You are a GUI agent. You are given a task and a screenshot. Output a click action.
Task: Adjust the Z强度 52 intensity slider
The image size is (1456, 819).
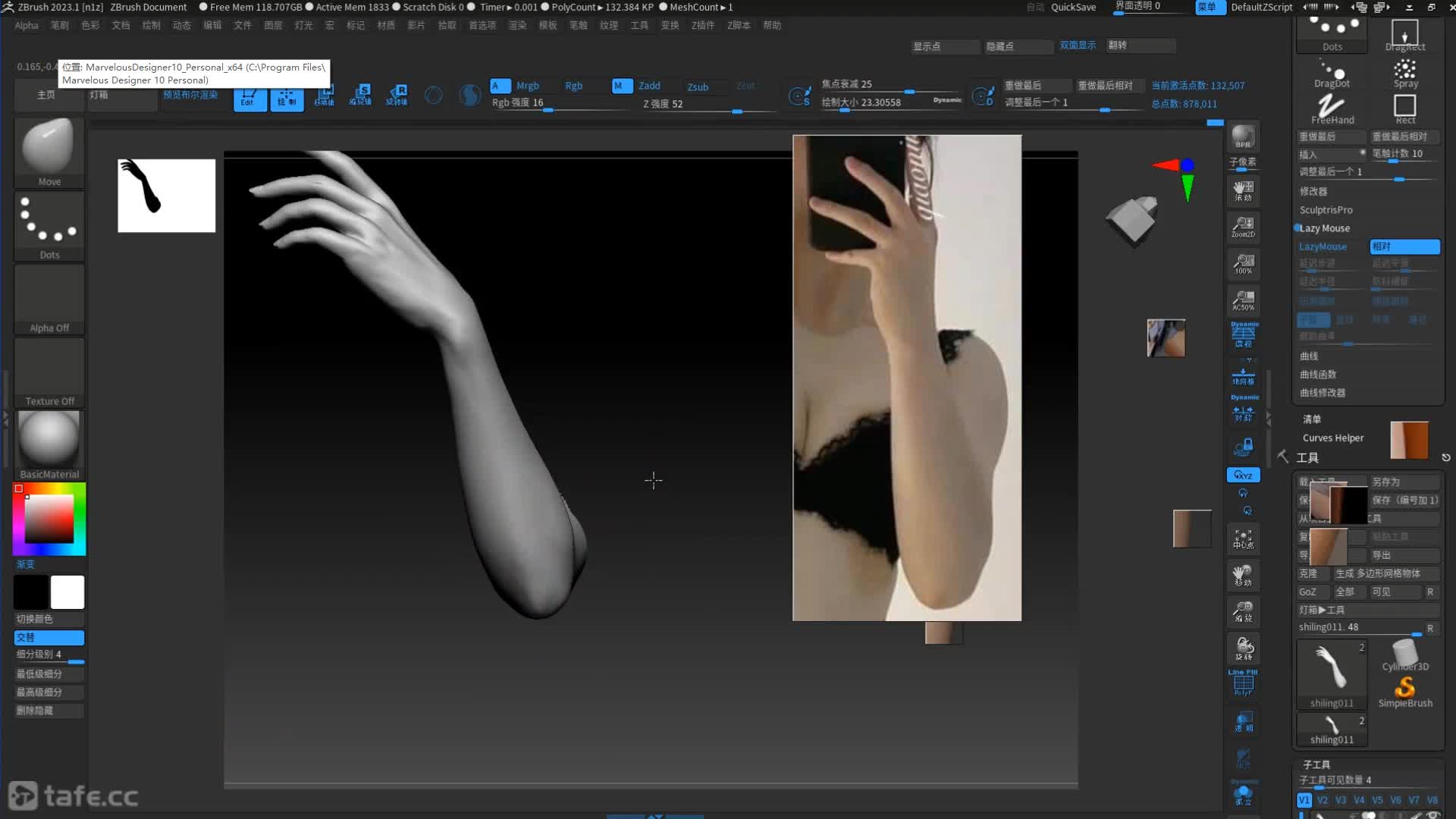click(708, 104)
